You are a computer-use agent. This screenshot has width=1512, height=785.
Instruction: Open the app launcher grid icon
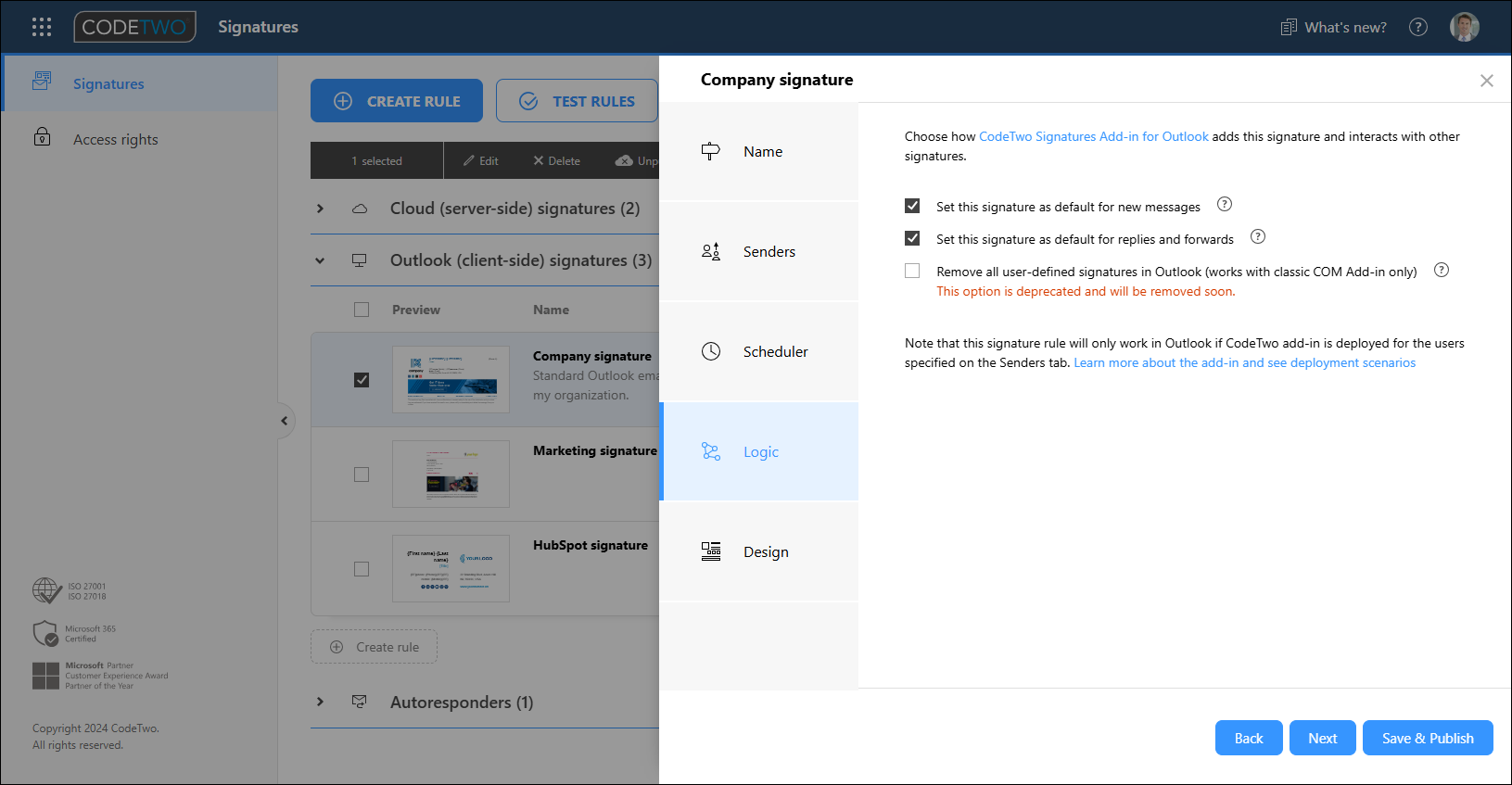tap(42, 27)
